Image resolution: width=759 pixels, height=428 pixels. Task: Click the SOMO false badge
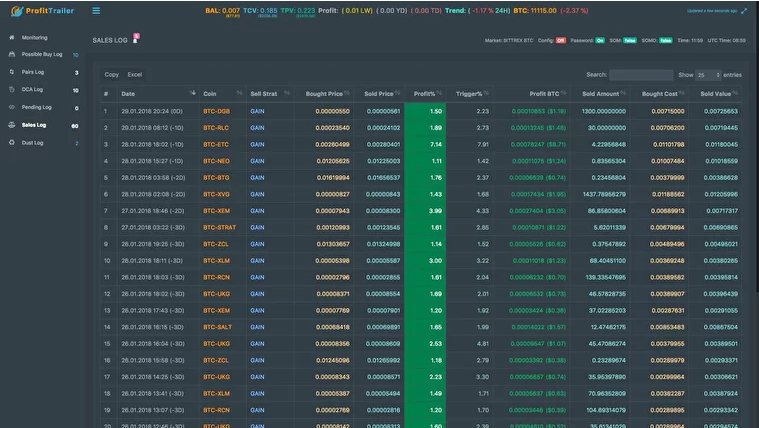click(x=666, y=41)
